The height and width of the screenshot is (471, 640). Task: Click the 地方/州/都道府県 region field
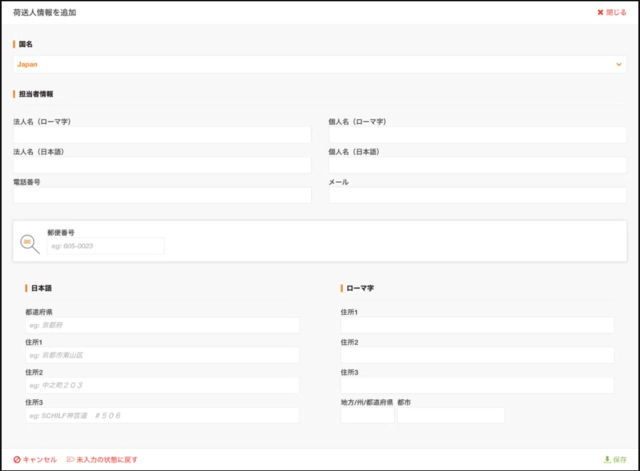coord(367,415)
